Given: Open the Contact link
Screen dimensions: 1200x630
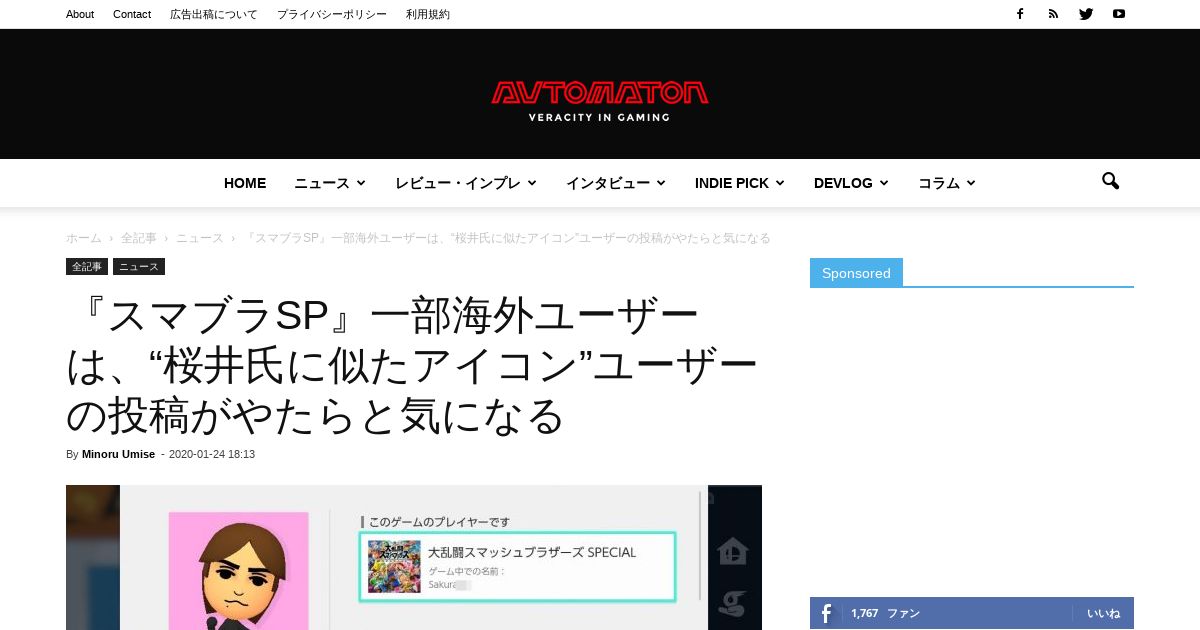Looking at the screenshot, I should (132, 14).
